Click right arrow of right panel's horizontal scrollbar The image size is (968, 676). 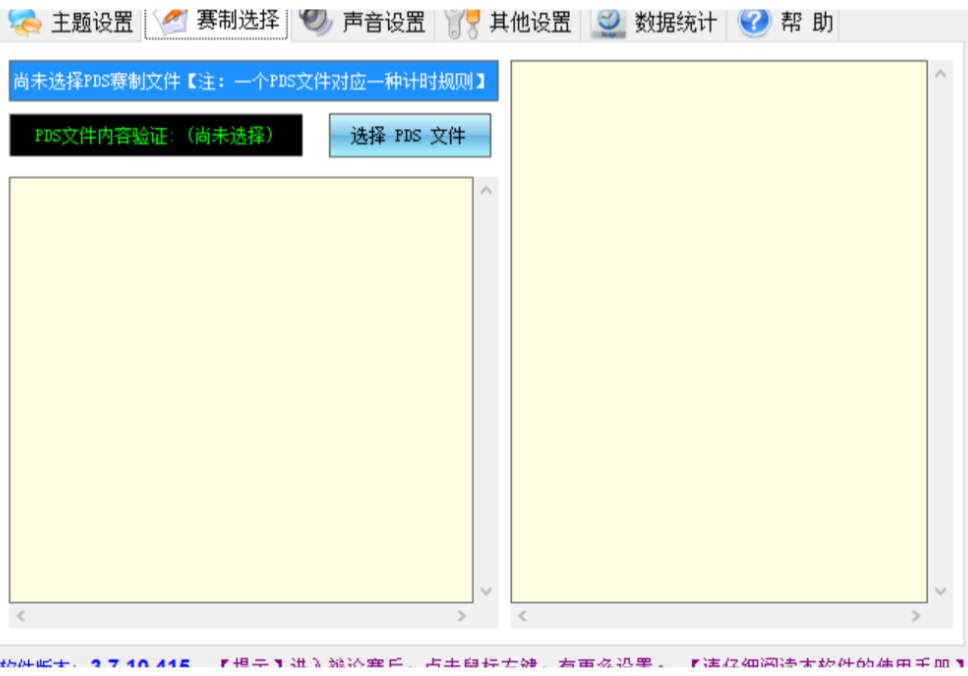pyautogui.click(x=915, y=616)
